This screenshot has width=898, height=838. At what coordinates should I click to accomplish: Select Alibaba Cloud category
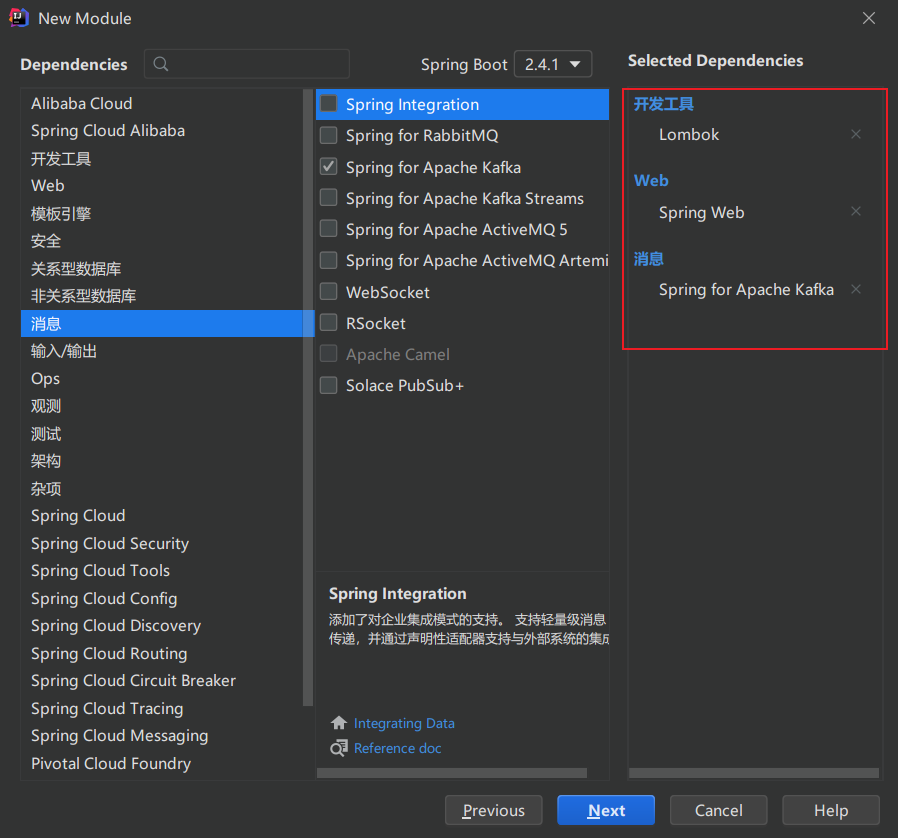(162, 104)
